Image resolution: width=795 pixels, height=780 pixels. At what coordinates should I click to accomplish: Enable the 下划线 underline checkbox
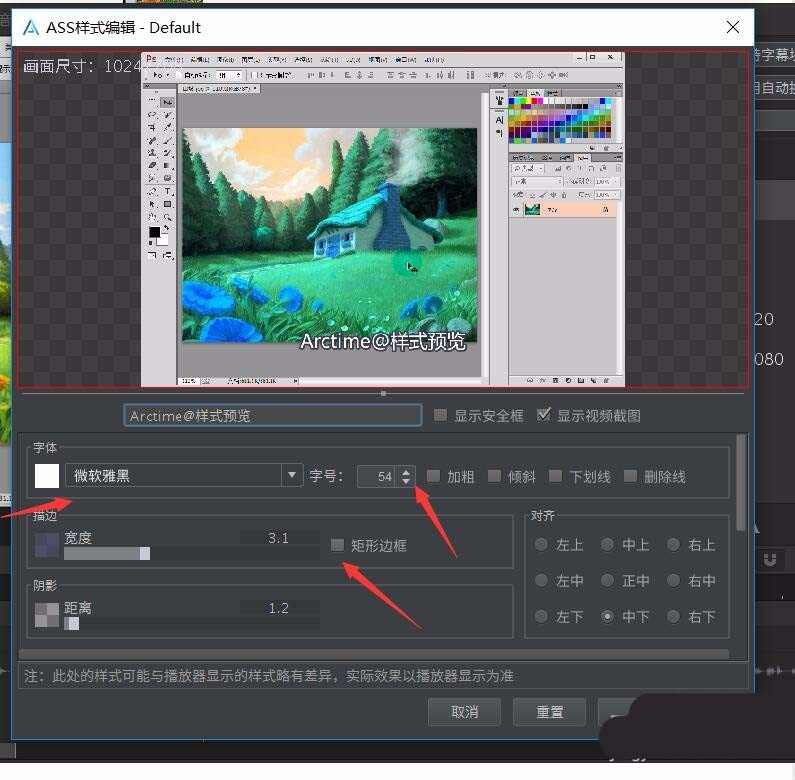tap(555, 476)
